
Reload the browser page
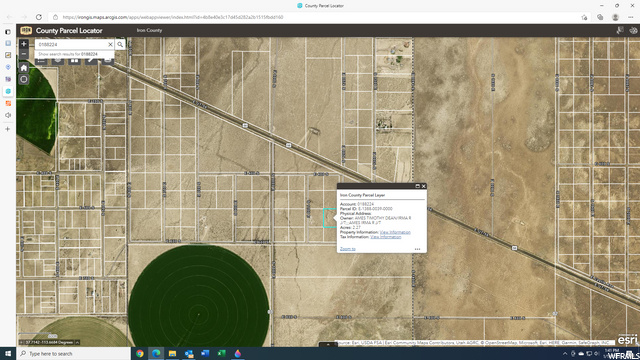(39, 17)
